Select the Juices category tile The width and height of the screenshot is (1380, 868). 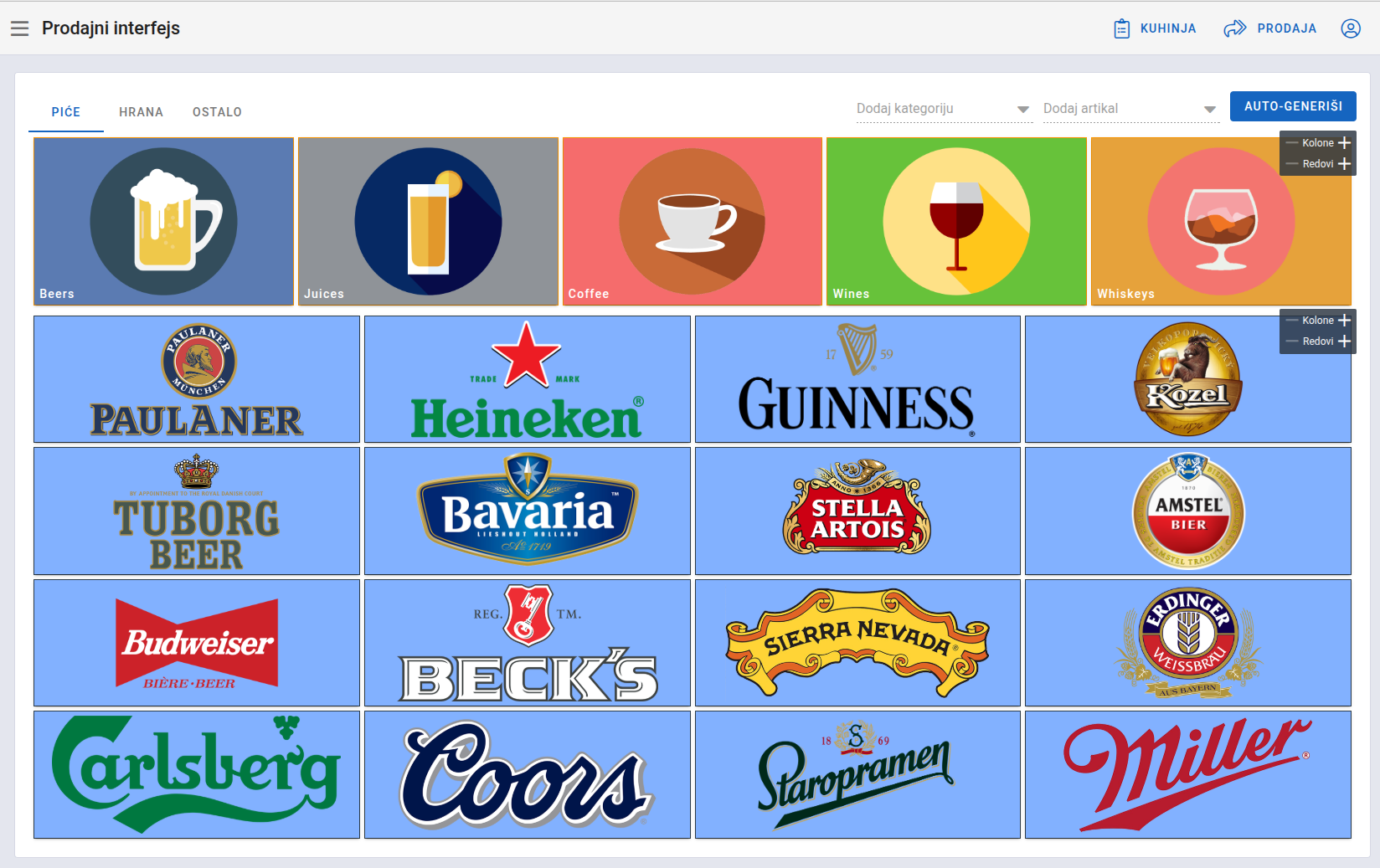428,222
